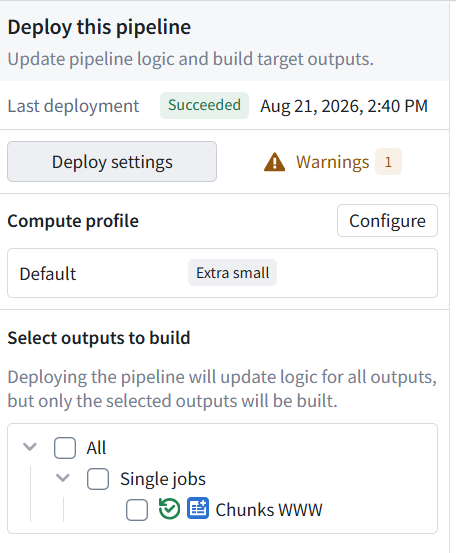Tick the All outputs checkbox
The width and height of the screenshot is (456, 553).
tap(65, 448)
